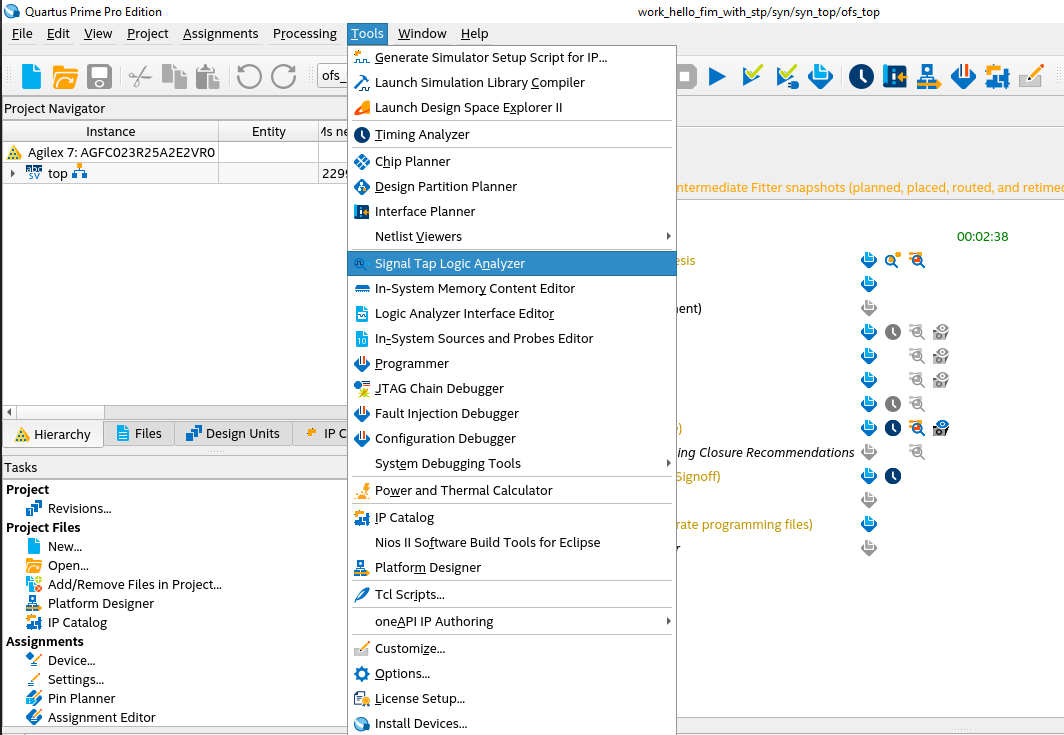1064x735 pixels.
Task: Expand the top instance tree node
Action: [13, 174]
